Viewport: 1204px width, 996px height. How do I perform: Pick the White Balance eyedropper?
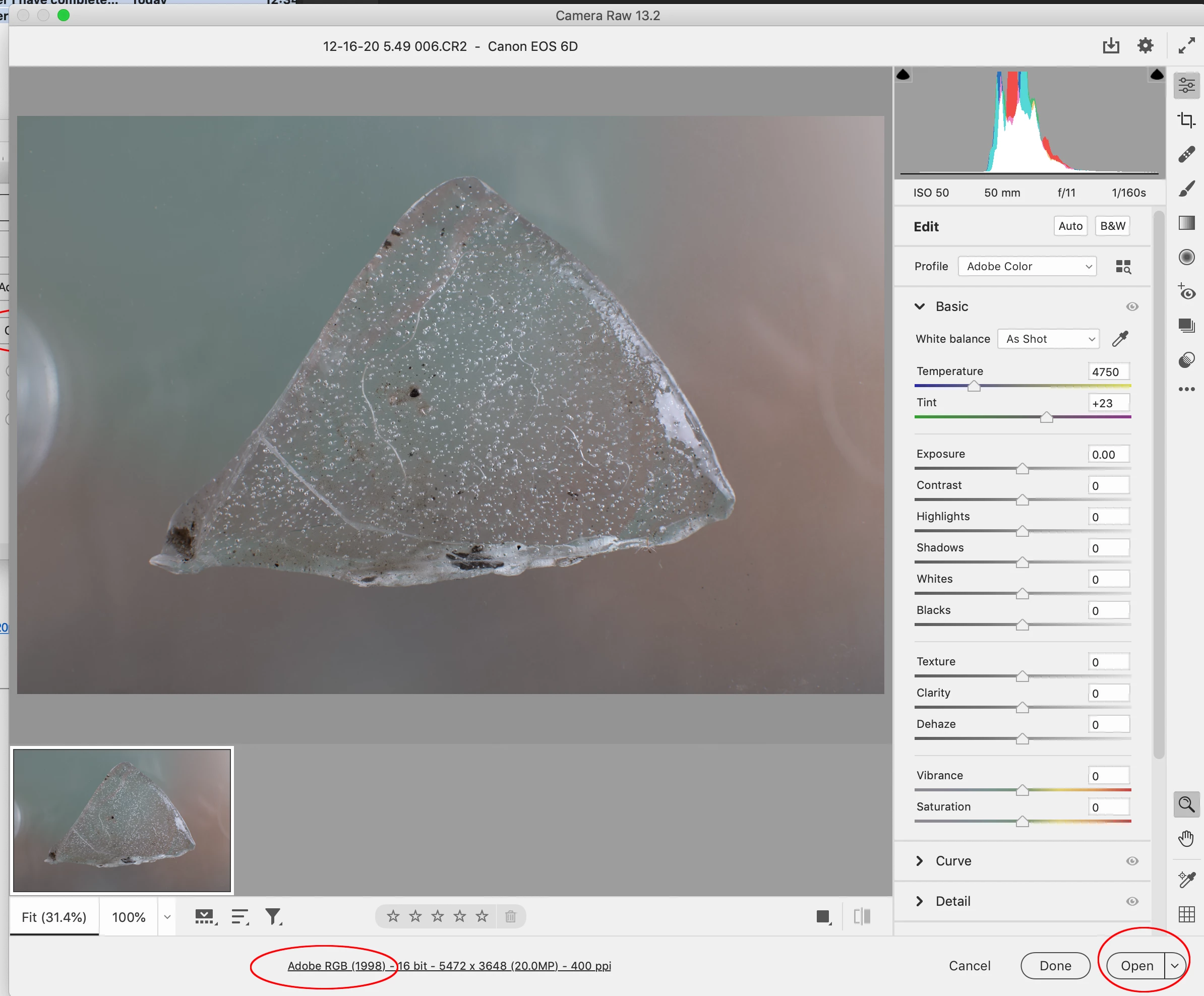click(x=1120, y=339)
